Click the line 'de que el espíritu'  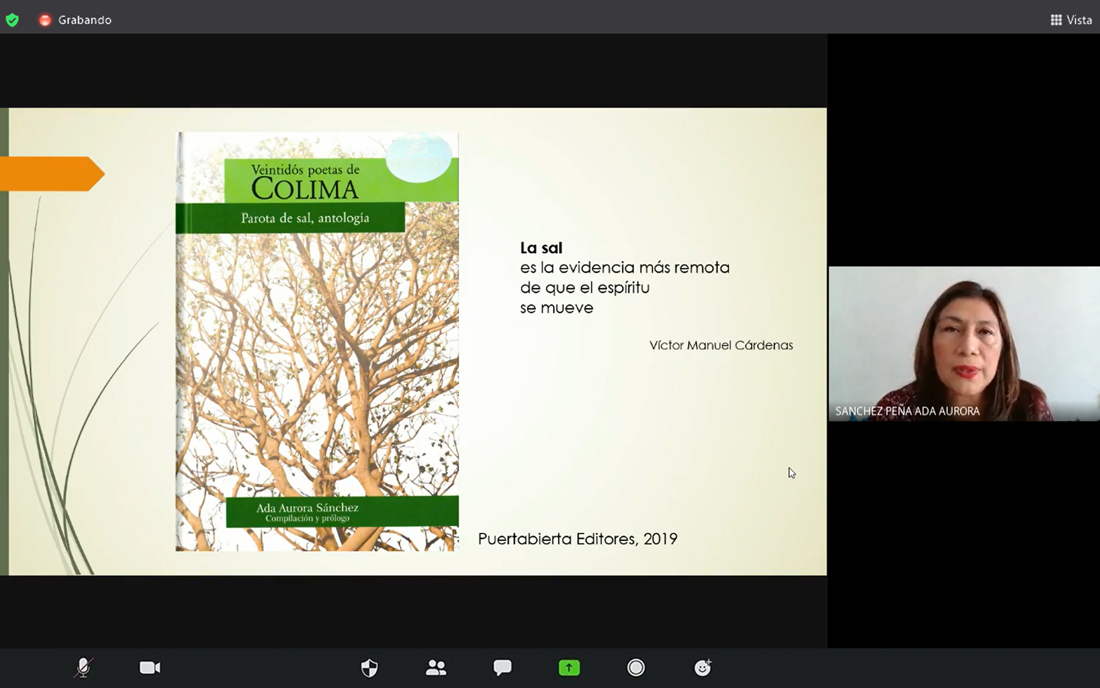pos(584,288)
